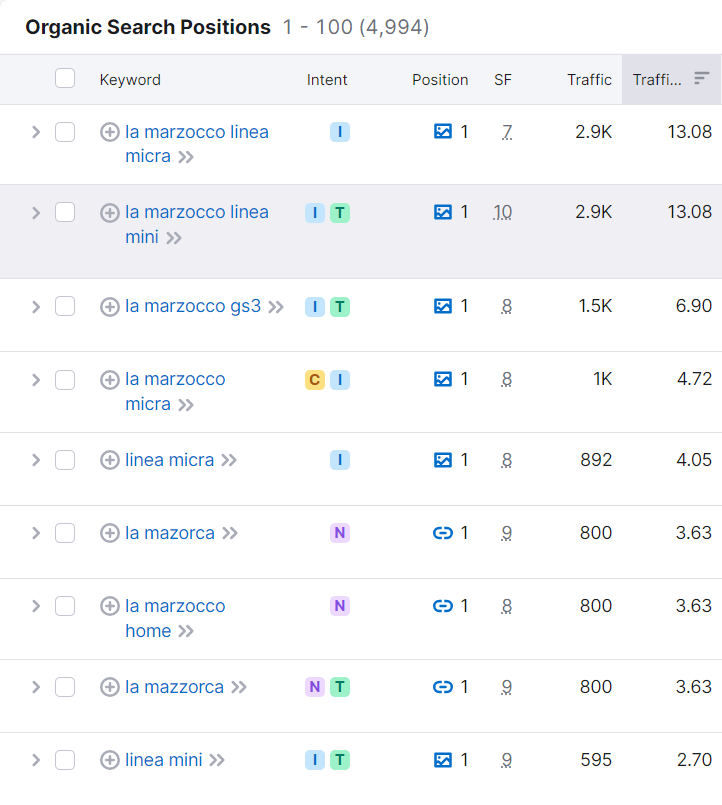Sort by the Position column header
The width and height of the screenshot is (722, 805).
[440, 80]
